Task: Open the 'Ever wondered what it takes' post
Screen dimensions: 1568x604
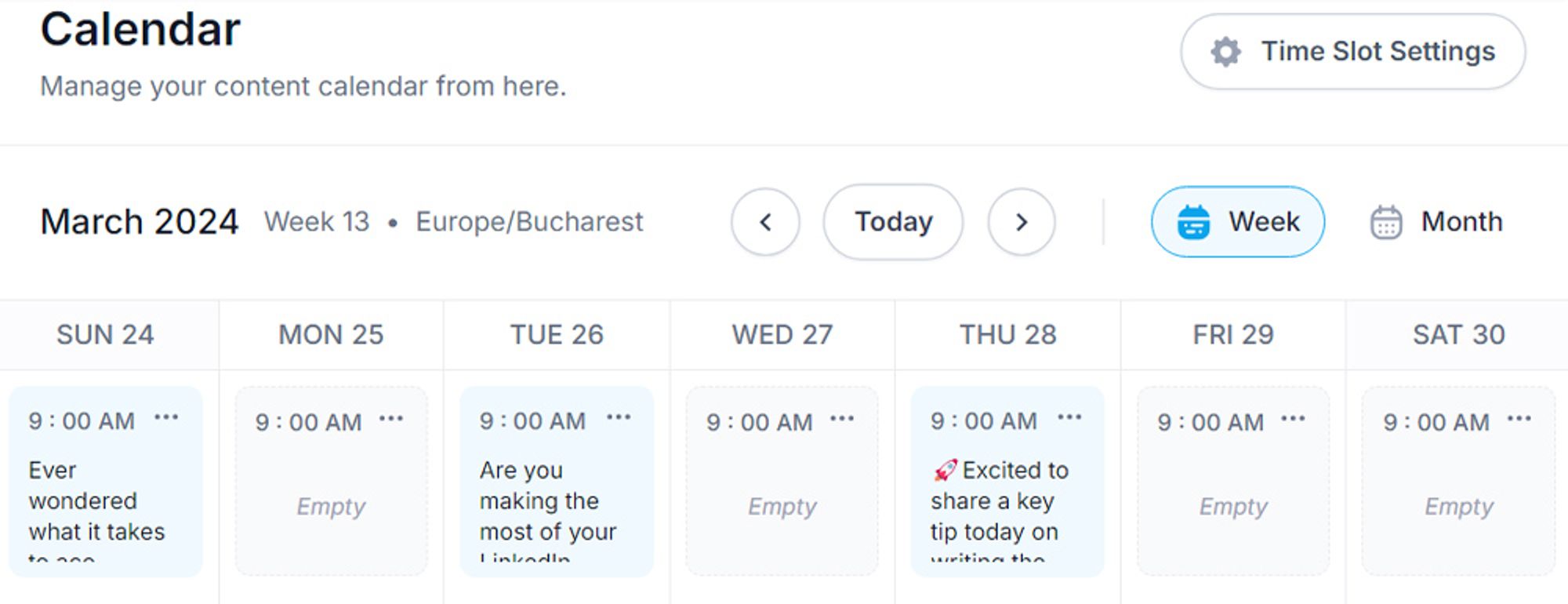Action: pyautogui.click(x=105, y=482)
